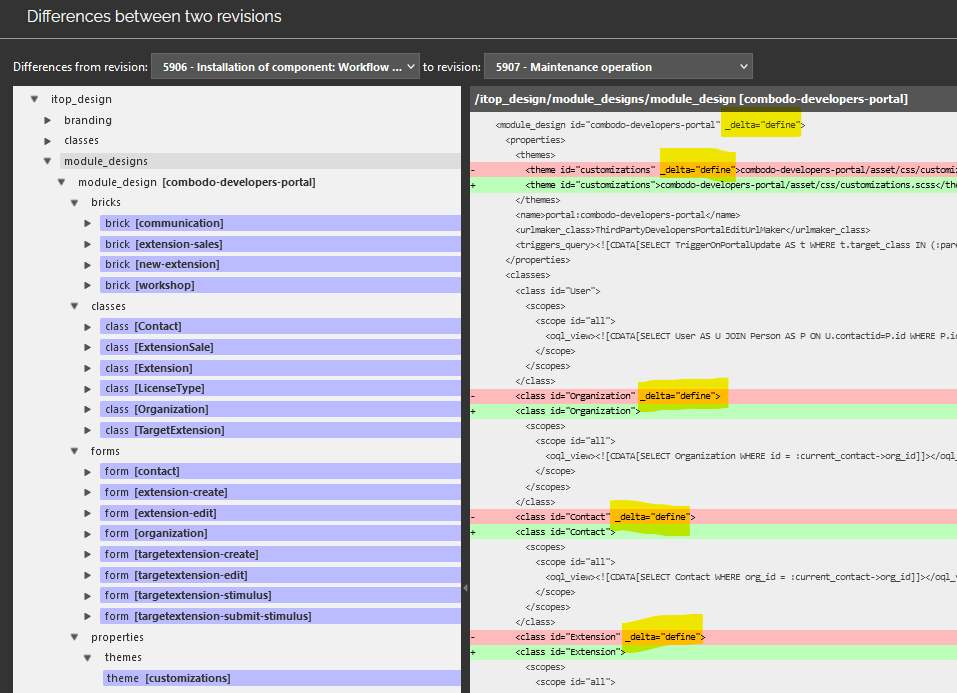Image resolution: width=957 pixels, height=693 pixels.
Task: Expand the branding tree node
Action: (x=47, y=120)
